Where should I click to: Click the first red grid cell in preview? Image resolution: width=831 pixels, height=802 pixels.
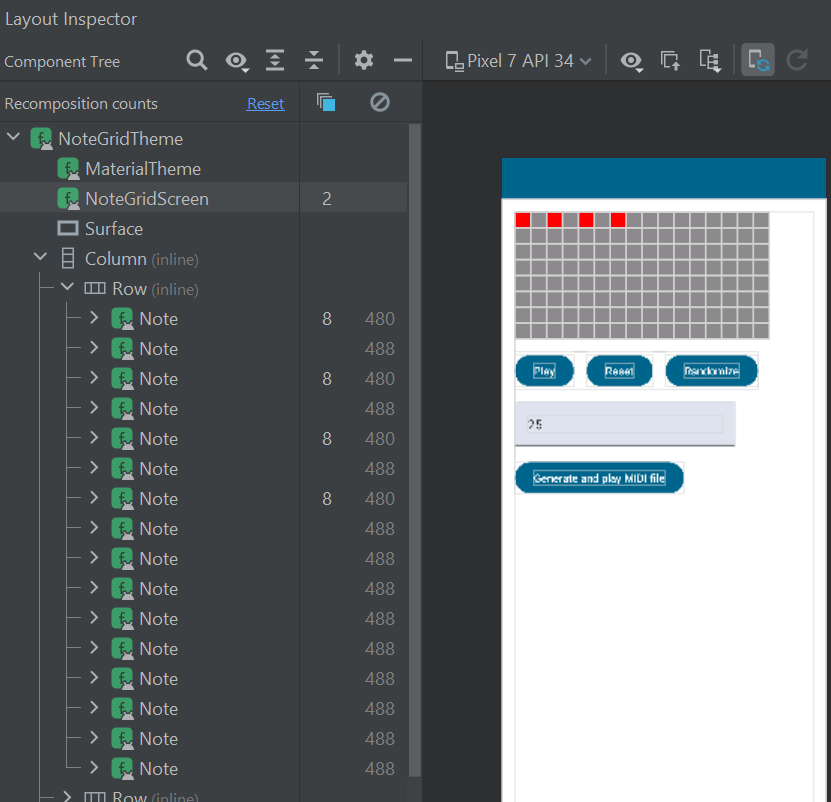pyautogui.click(x=522, y=220)
